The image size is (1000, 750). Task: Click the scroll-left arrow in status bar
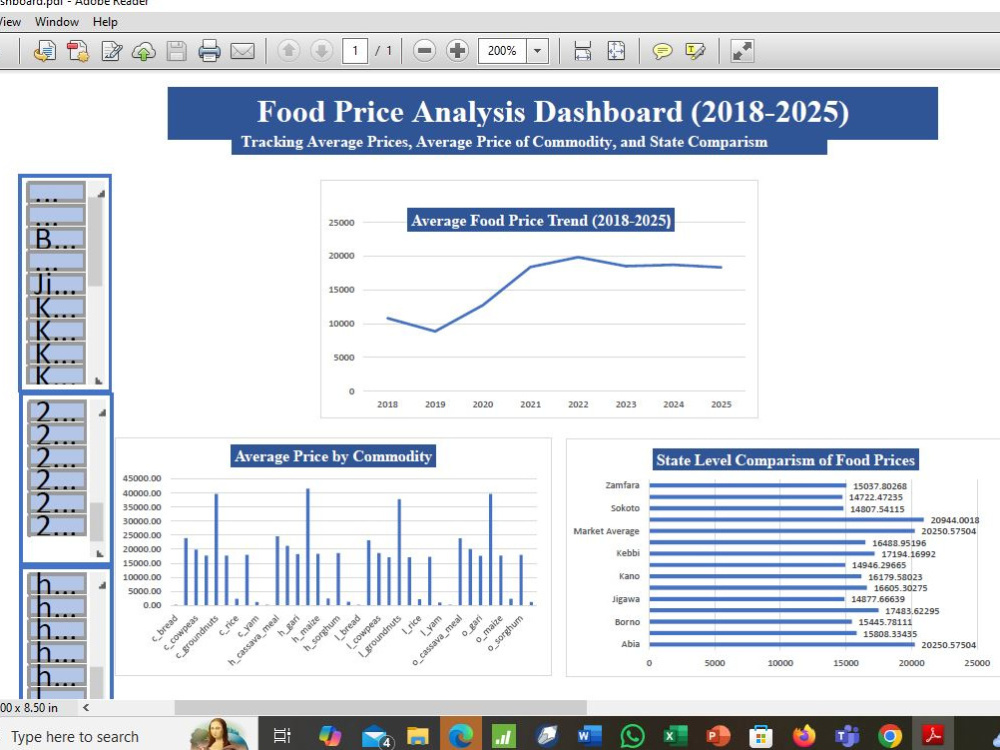tap(86, 707)
